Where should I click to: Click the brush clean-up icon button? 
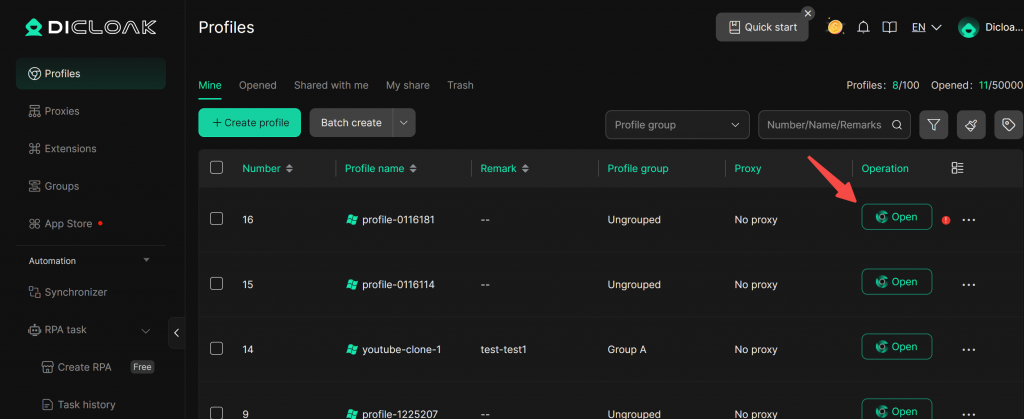click(971, 124)
